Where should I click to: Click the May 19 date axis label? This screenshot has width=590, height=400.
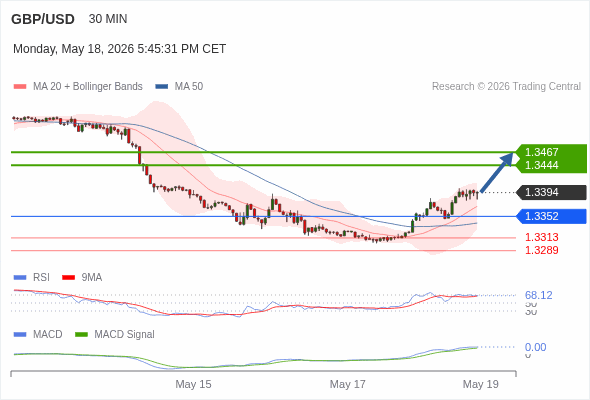tap(481, 384)
